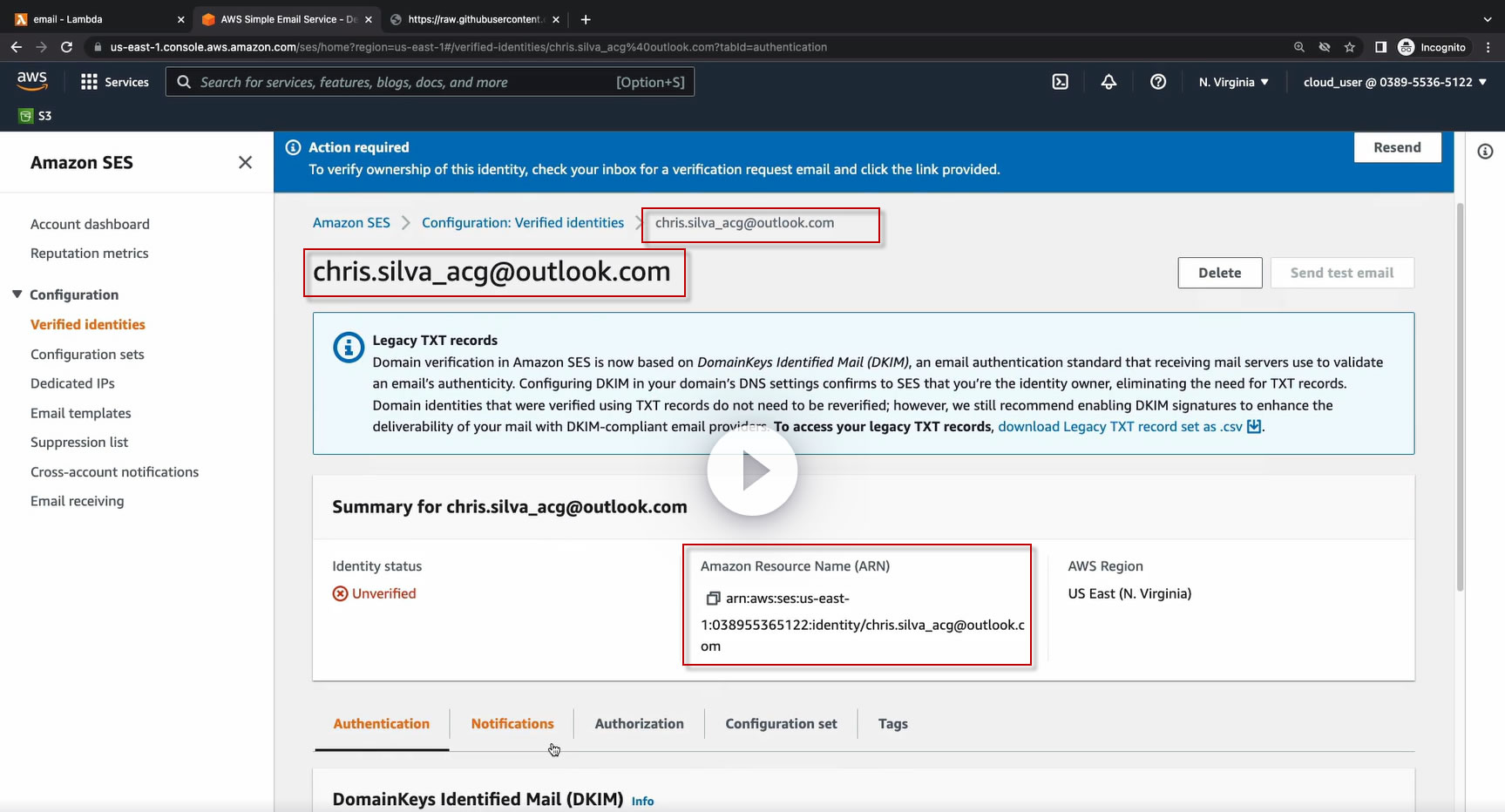Open Email receiving
This screenshot has width=1505, height=812.
(x=77, y=501)
